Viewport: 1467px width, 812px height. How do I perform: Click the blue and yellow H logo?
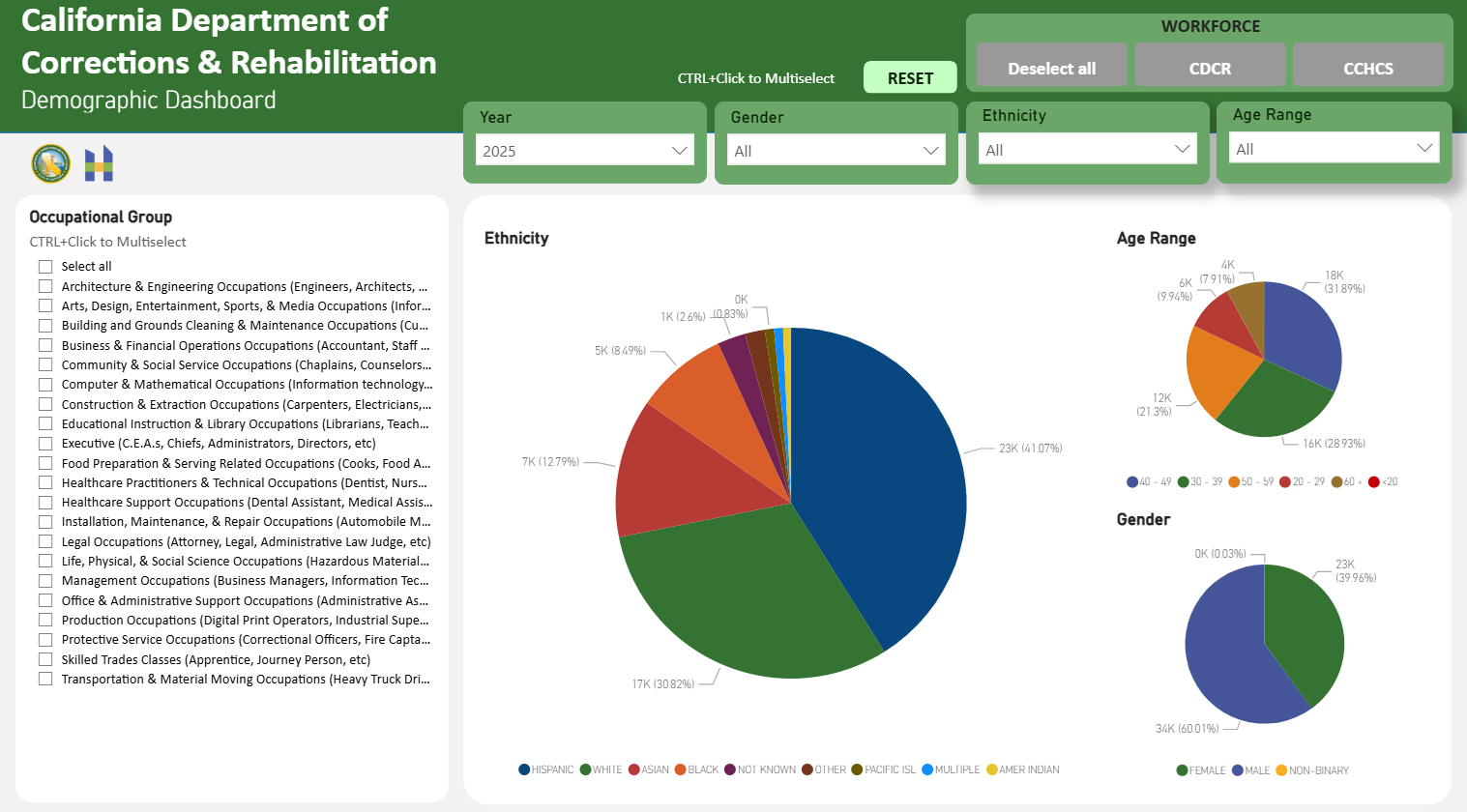click(x=99, y=163)
